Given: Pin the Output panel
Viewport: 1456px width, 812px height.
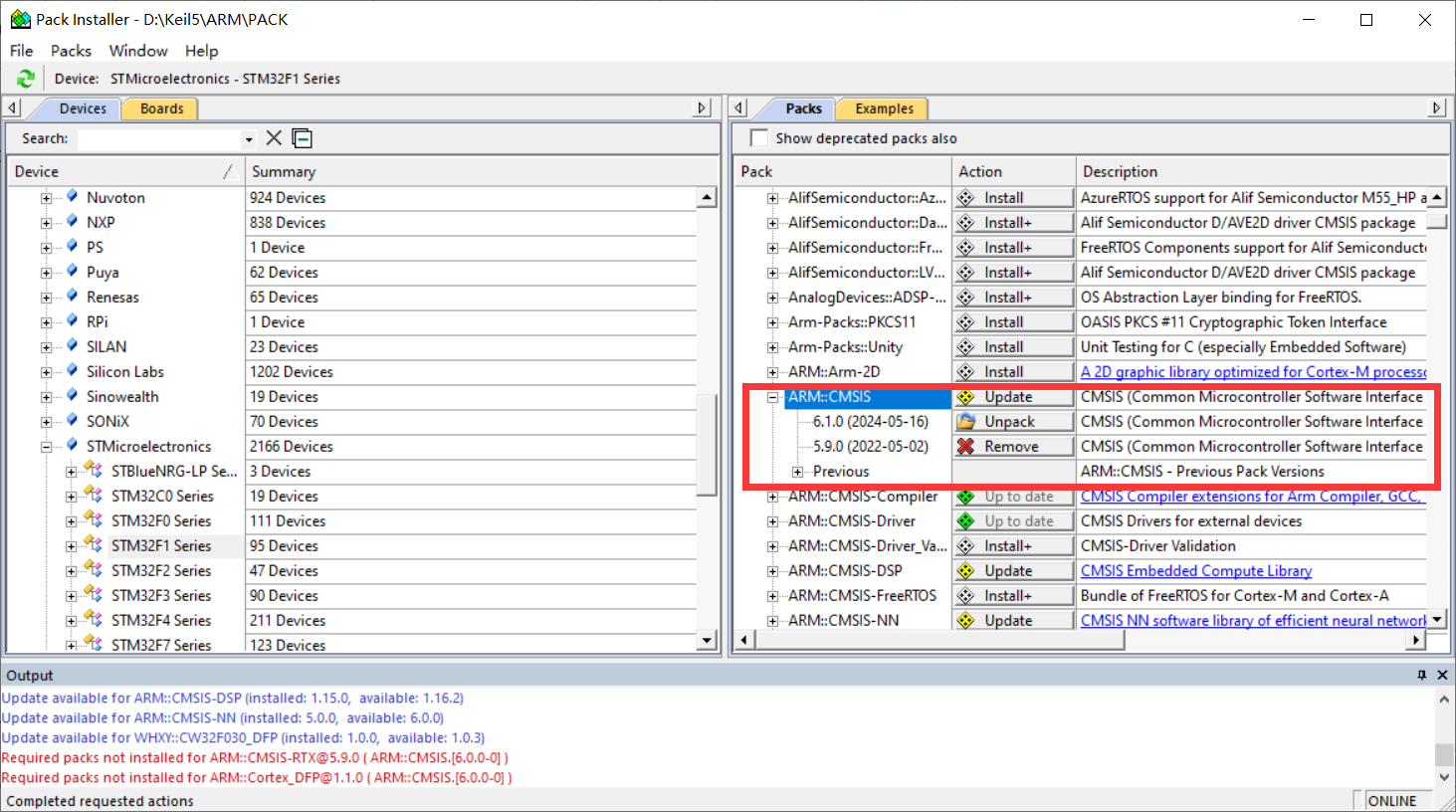Looking at the screenshot, I should click(x=1422, y=675).
